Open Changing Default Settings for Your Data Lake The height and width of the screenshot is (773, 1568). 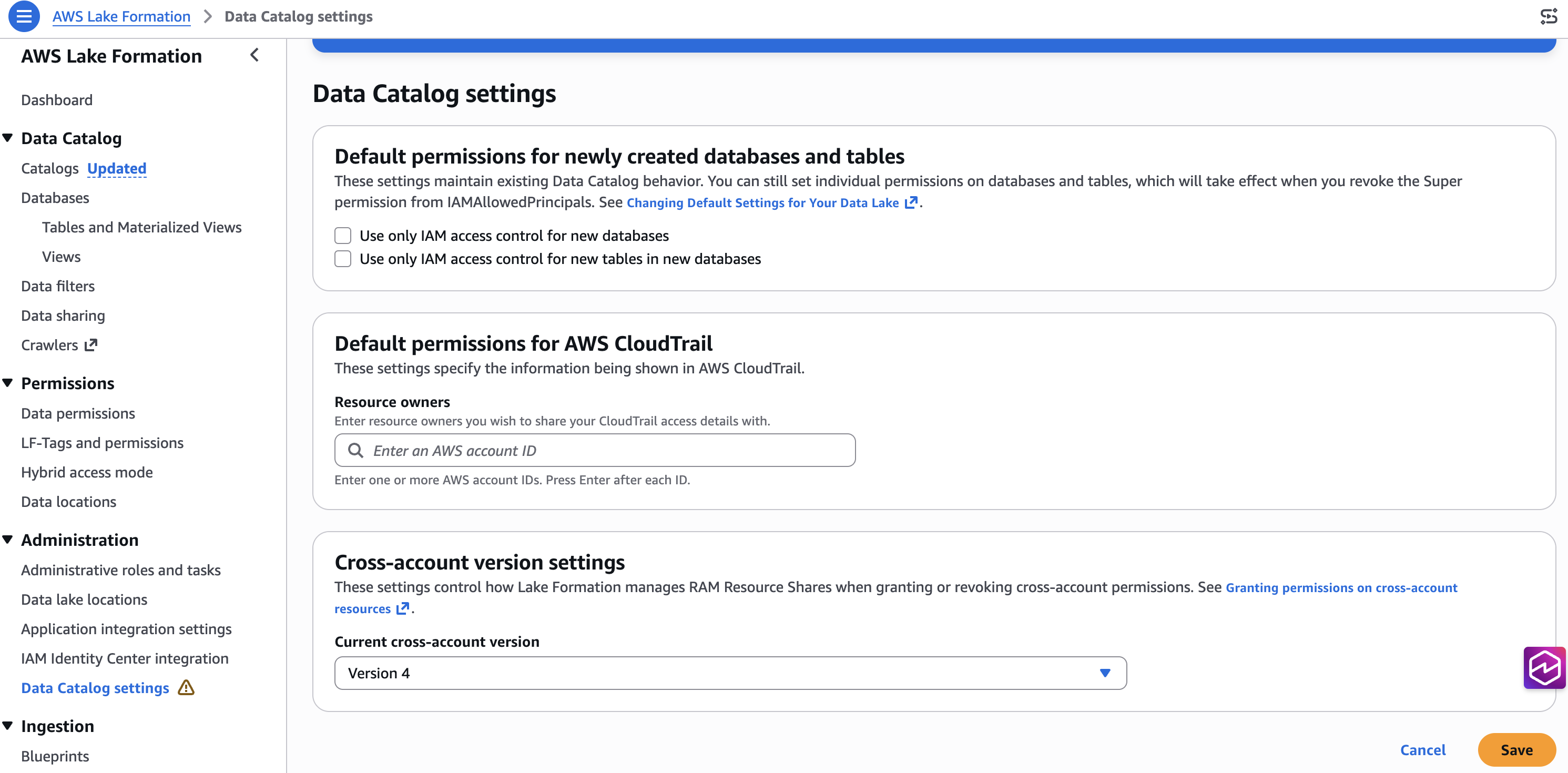pyautogui.click(x=762, y=202)
